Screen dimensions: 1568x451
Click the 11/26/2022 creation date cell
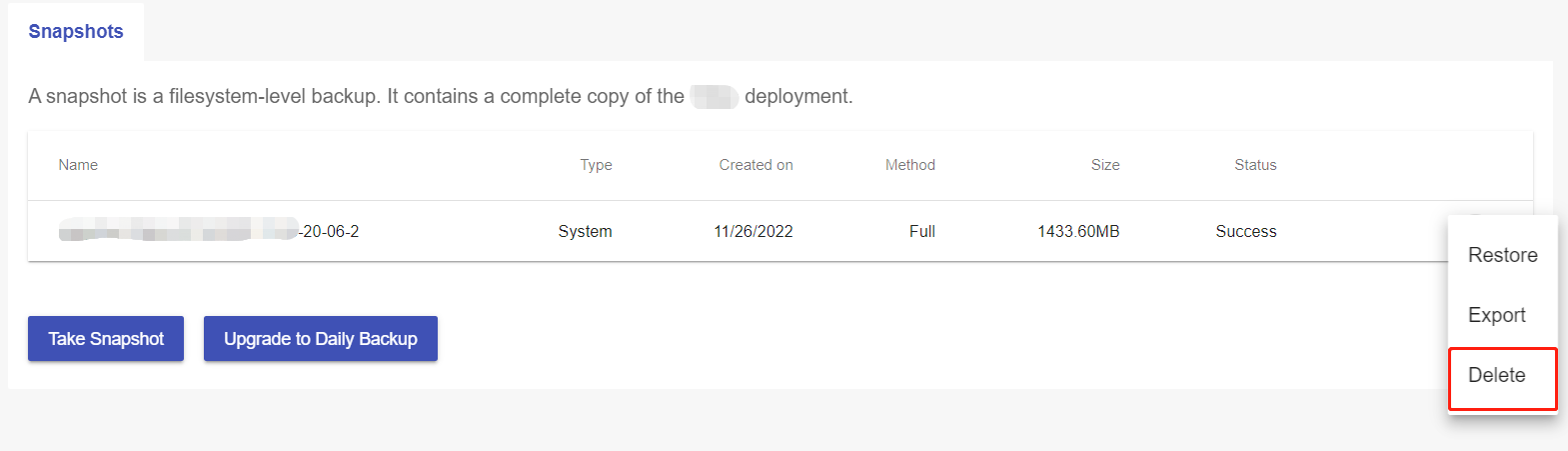[753, 231]
